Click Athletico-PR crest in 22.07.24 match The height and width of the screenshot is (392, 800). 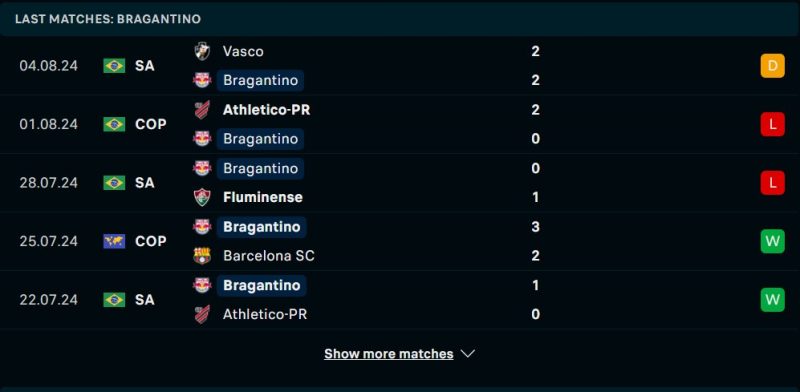click(202, 314)
